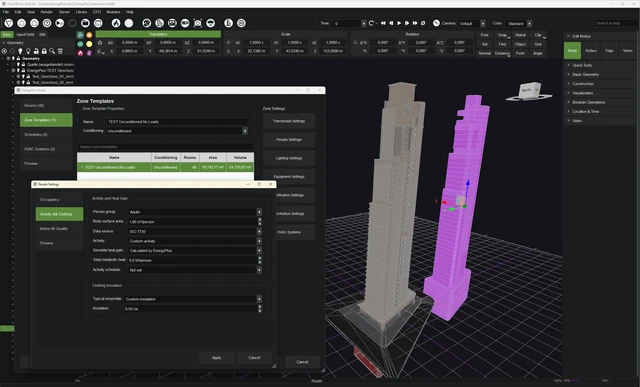Jump to first frame with rewind button
This screenshot has width=640, height=387.
[383, 23]
